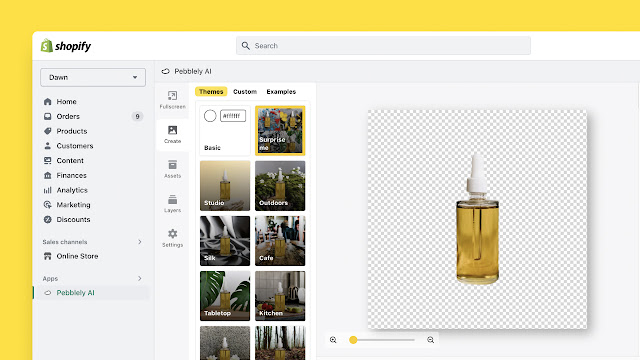The height and width of the screenshot is (360, 640).
Task: Switch to the Examples tab
Action: (x=281, y=91)
